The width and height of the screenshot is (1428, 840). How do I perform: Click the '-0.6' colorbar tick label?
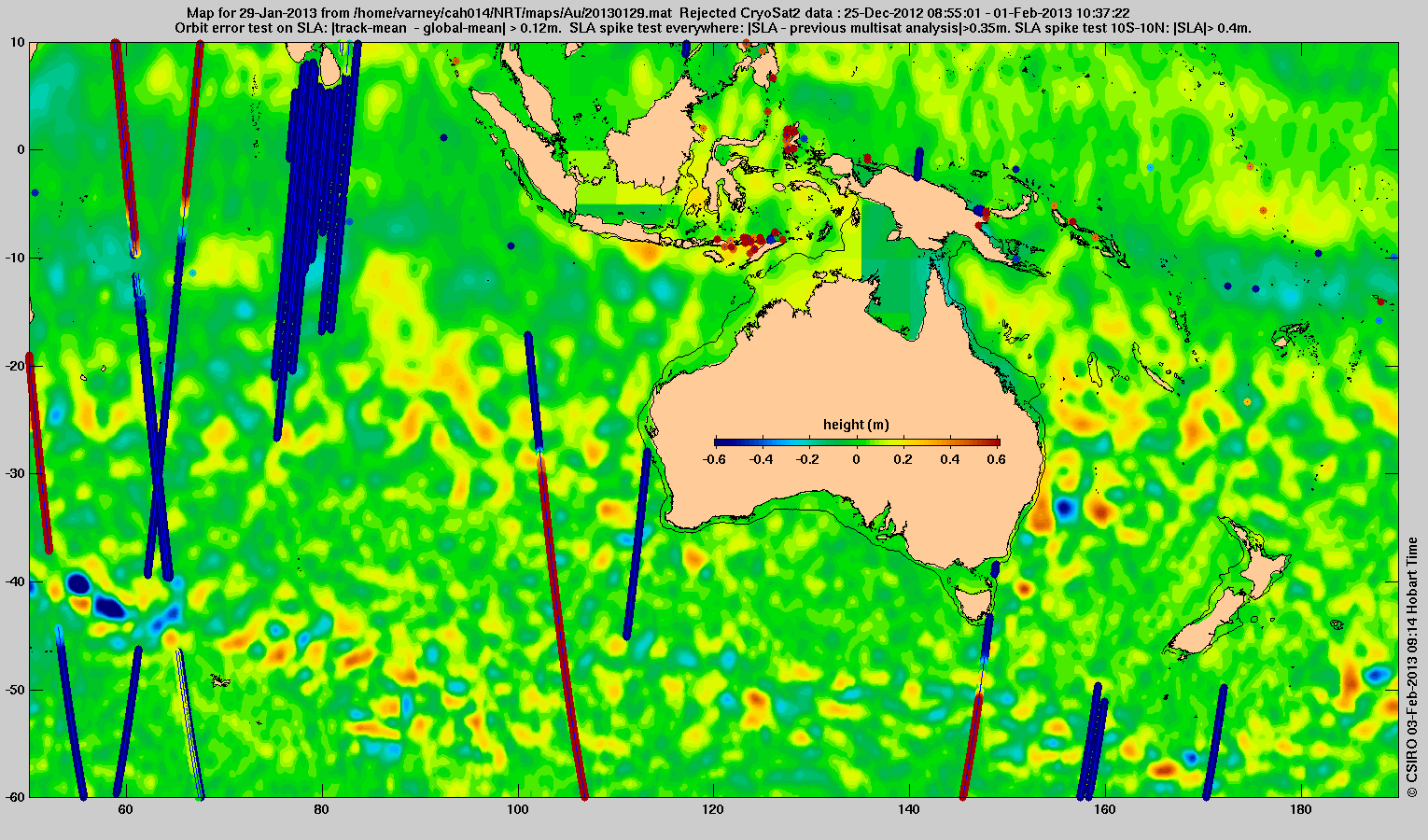click(714, 459)
